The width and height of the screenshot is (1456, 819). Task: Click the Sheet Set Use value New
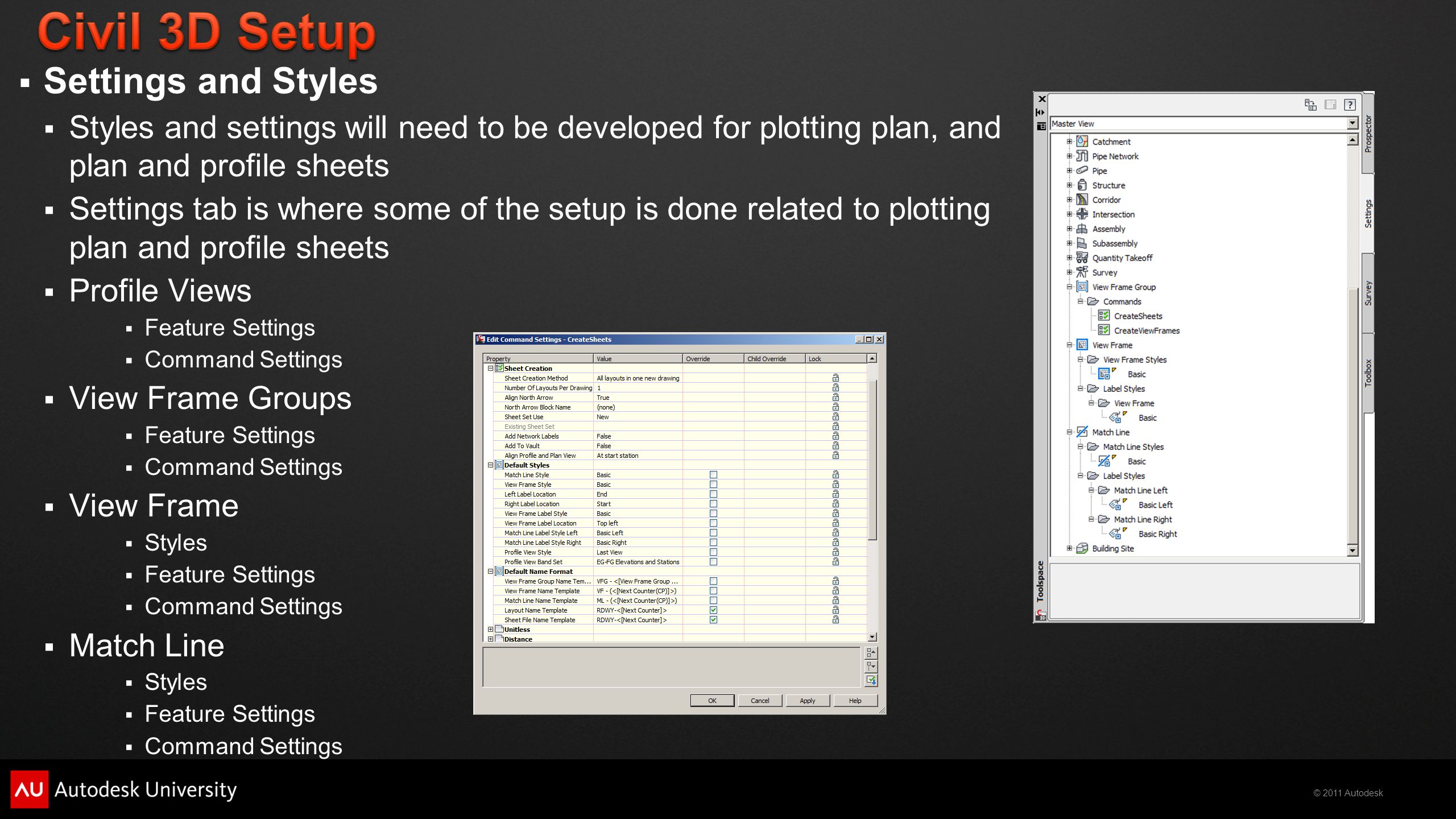(603, 416)
